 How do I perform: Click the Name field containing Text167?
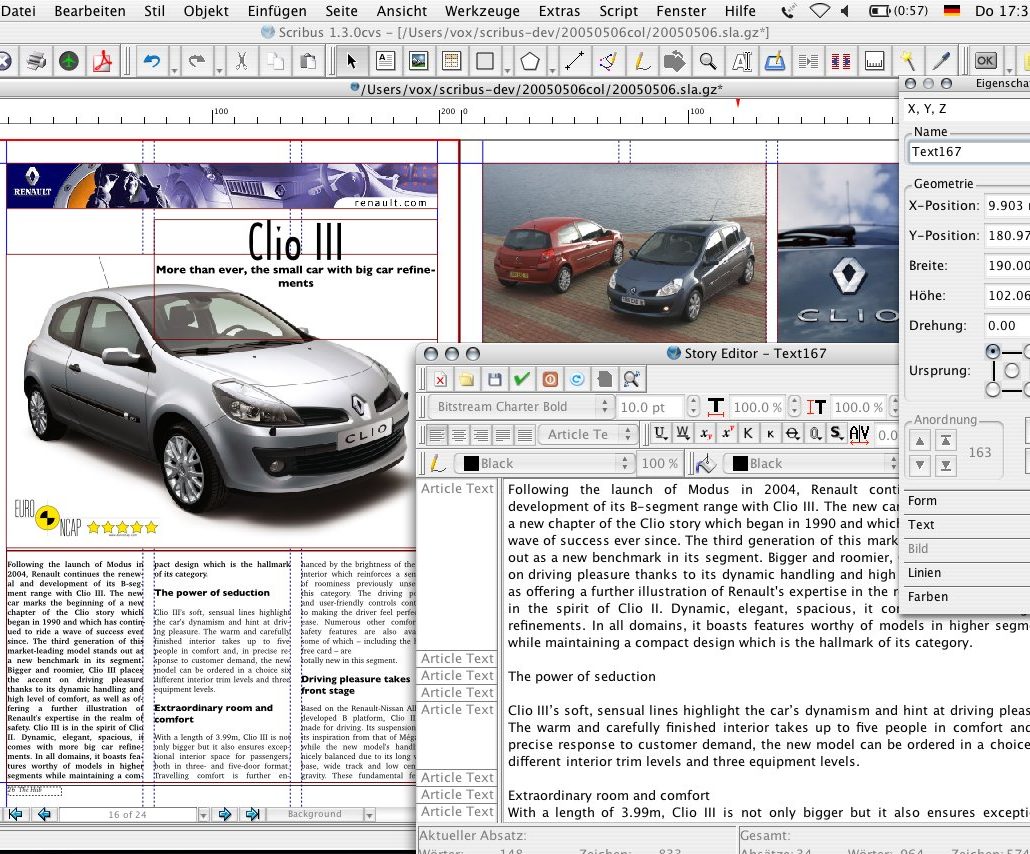point(969,152)
